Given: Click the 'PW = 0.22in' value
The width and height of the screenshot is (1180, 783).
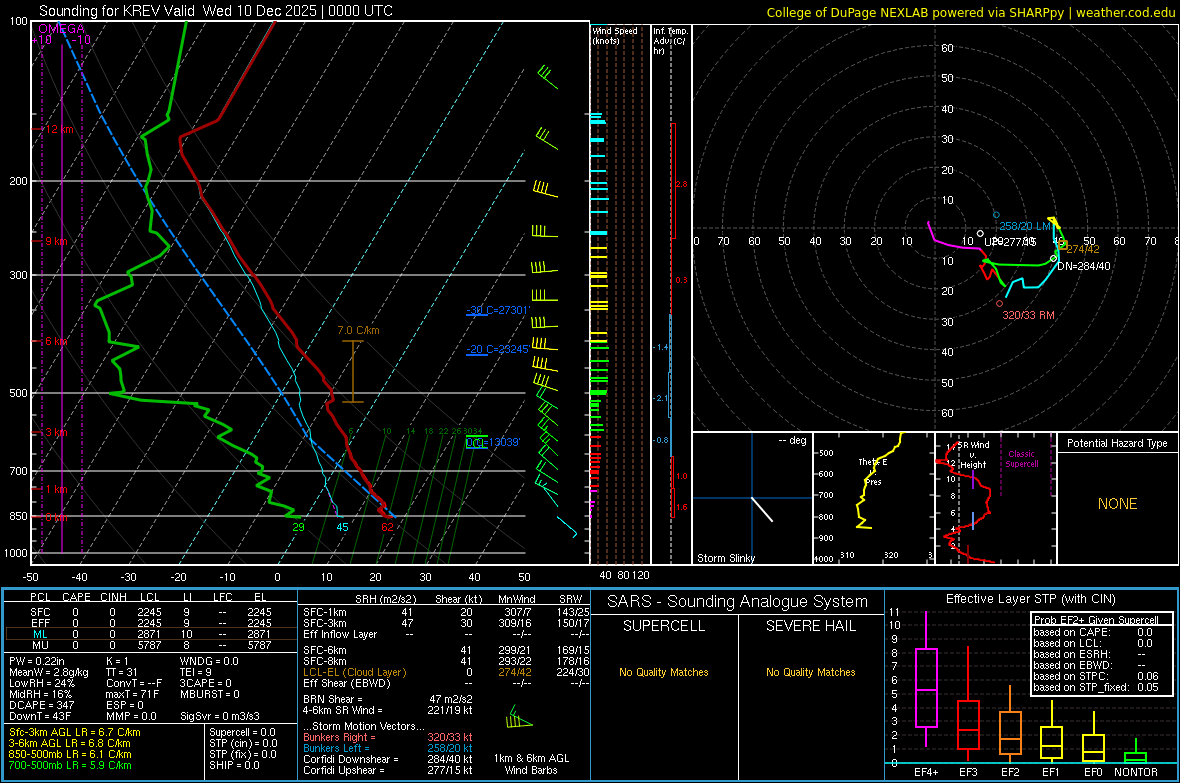Looking at the screenshot, I should (x=36, y=661).
